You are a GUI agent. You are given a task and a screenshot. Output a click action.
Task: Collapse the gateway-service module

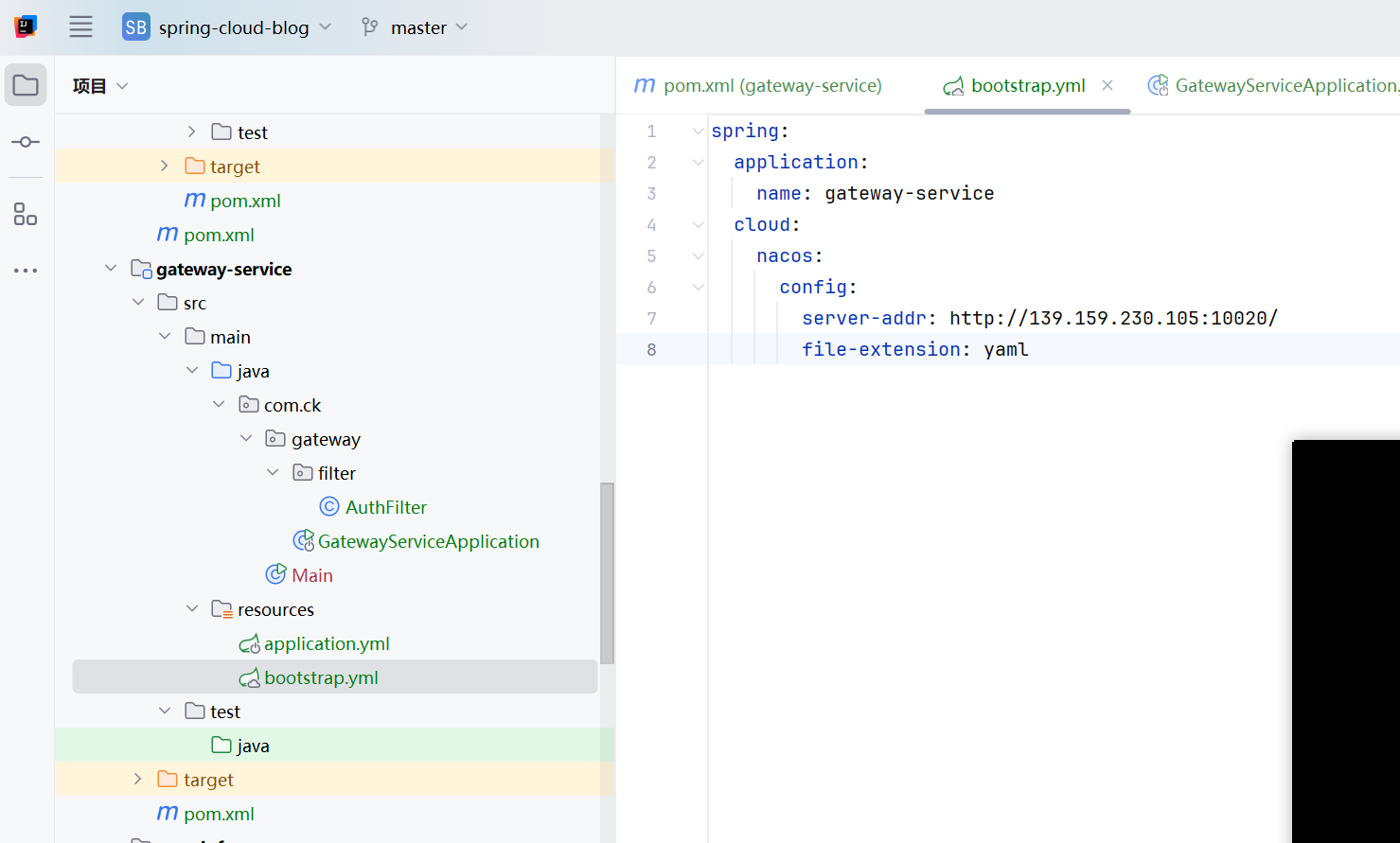111,269
